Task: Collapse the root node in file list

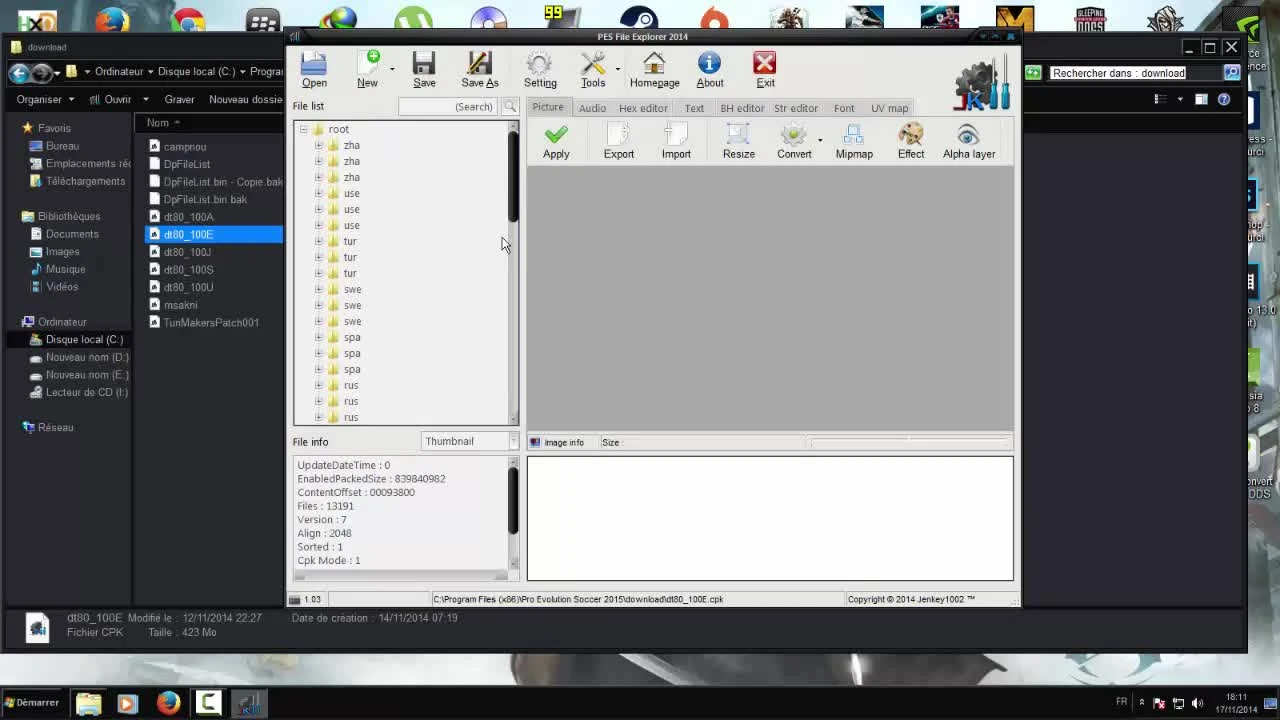Action: click(x=303, y=129)
